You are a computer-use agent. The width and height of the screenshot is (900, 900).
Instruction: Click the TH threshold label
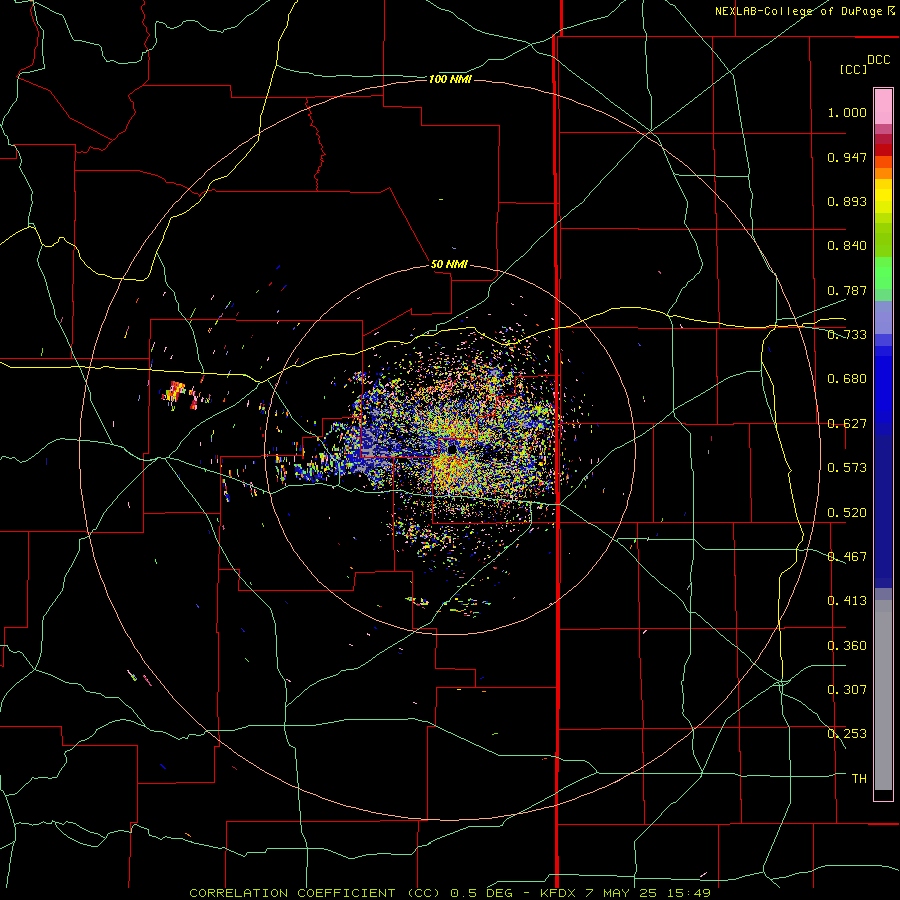tap(859, 779)
